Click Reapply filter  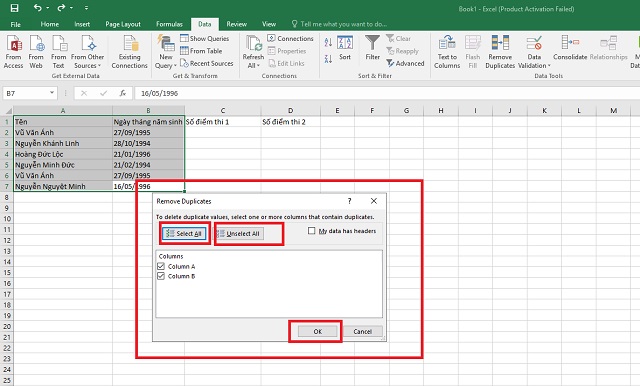pos(402,51)
